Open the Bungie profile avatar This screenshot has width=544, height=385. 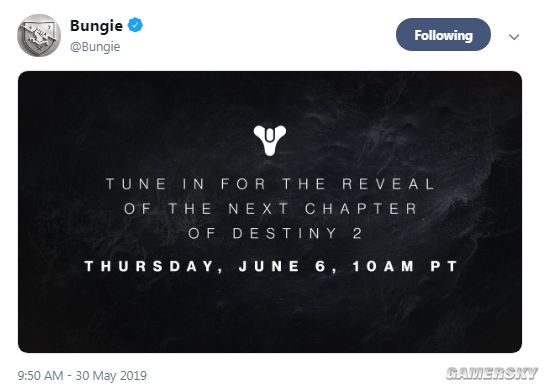point(39,35)
